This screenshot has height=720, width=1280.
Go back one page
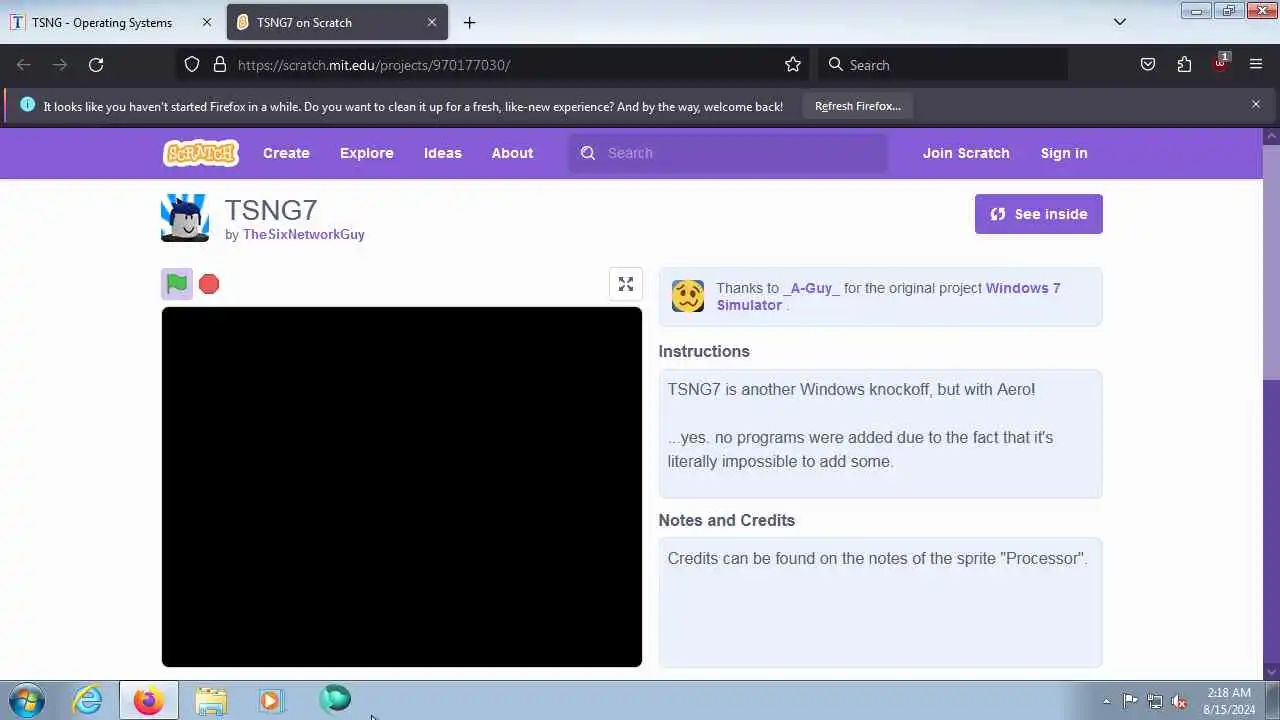pyautogui.click(x=24, y=65)
